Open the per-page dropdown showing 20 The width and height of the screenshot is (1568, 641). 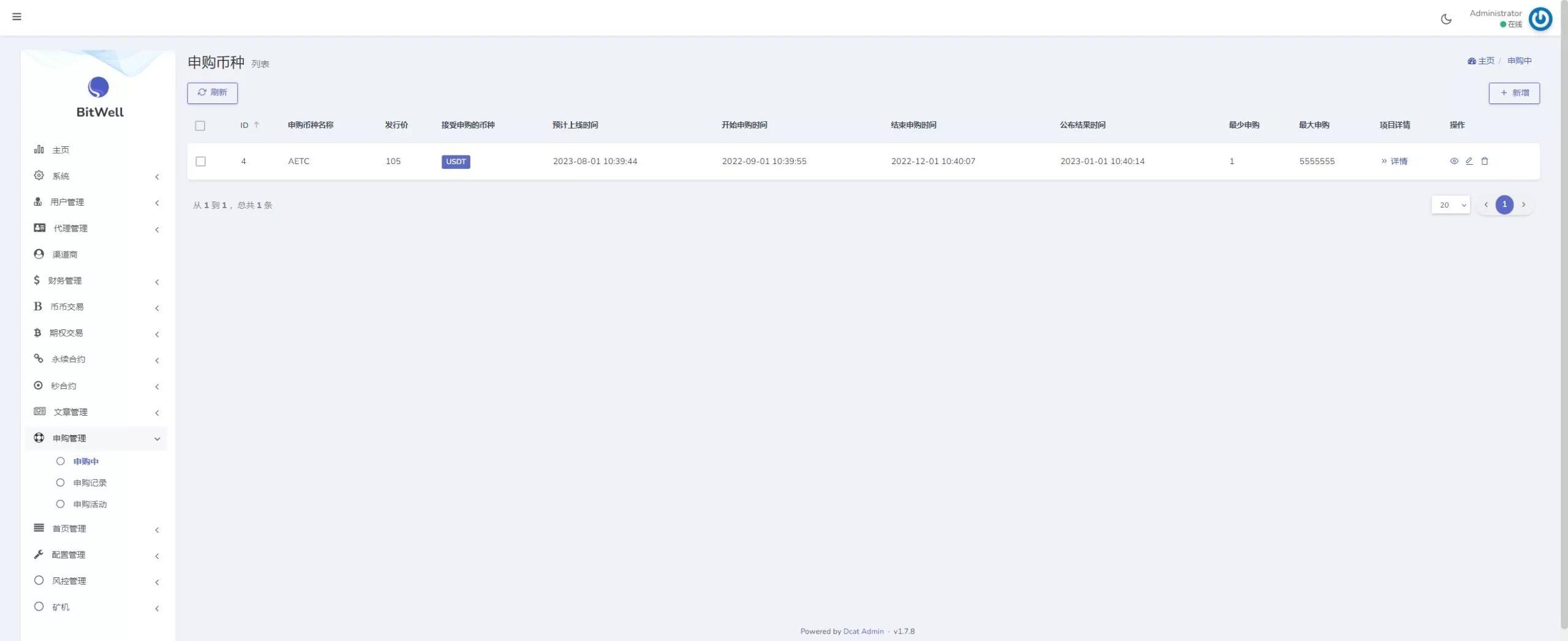[1450, 205]
